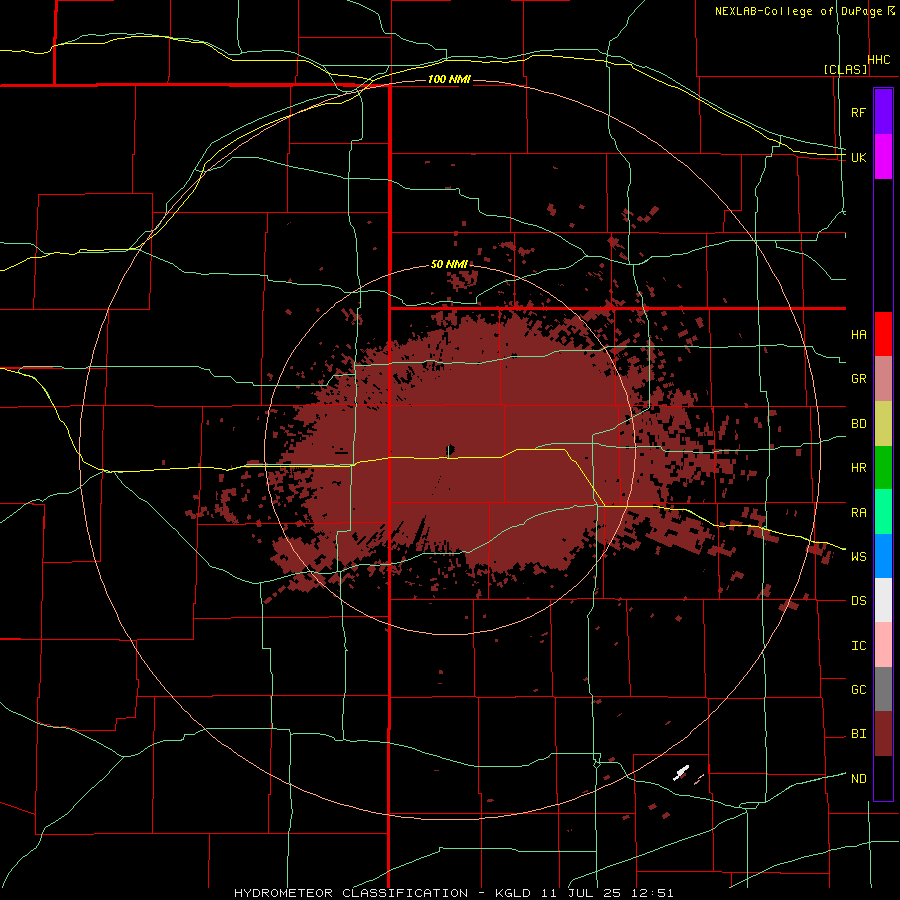Click the DS legend label

click(x=858, y=600)
